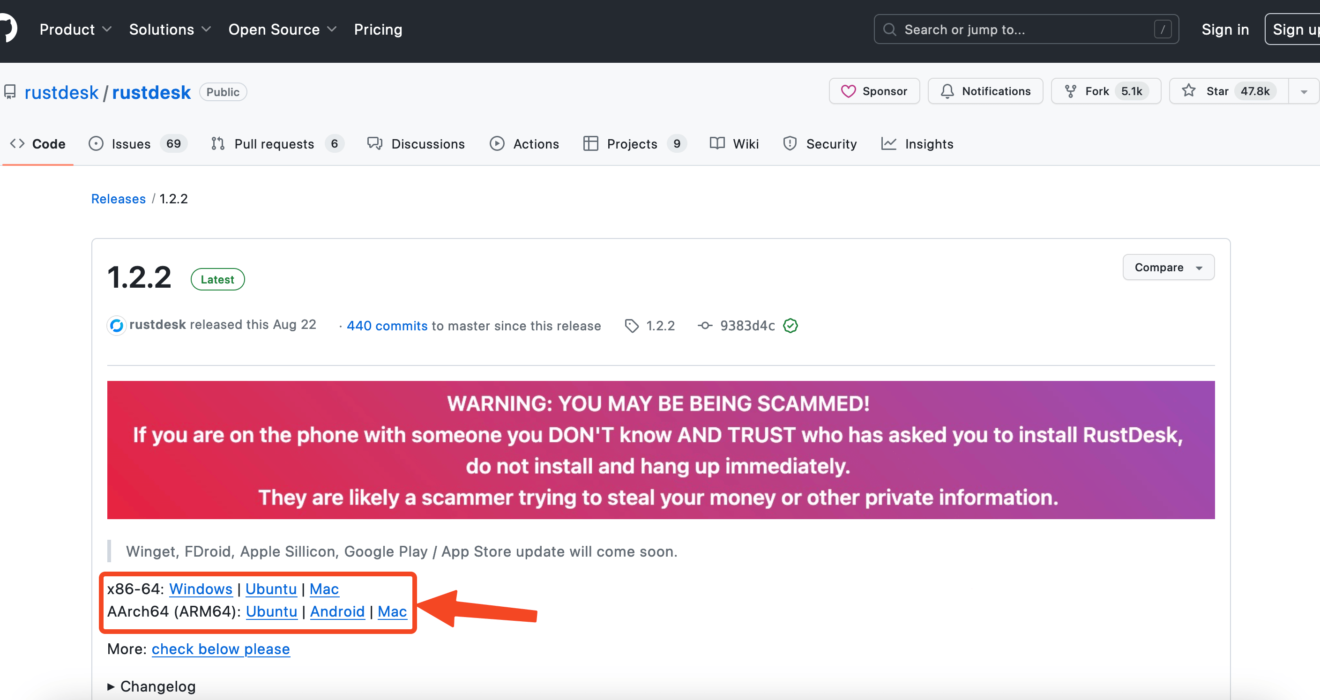Click the rustdesk avatar icon
This screenshot has width=1320, height=700.
[x=116, y=325]
